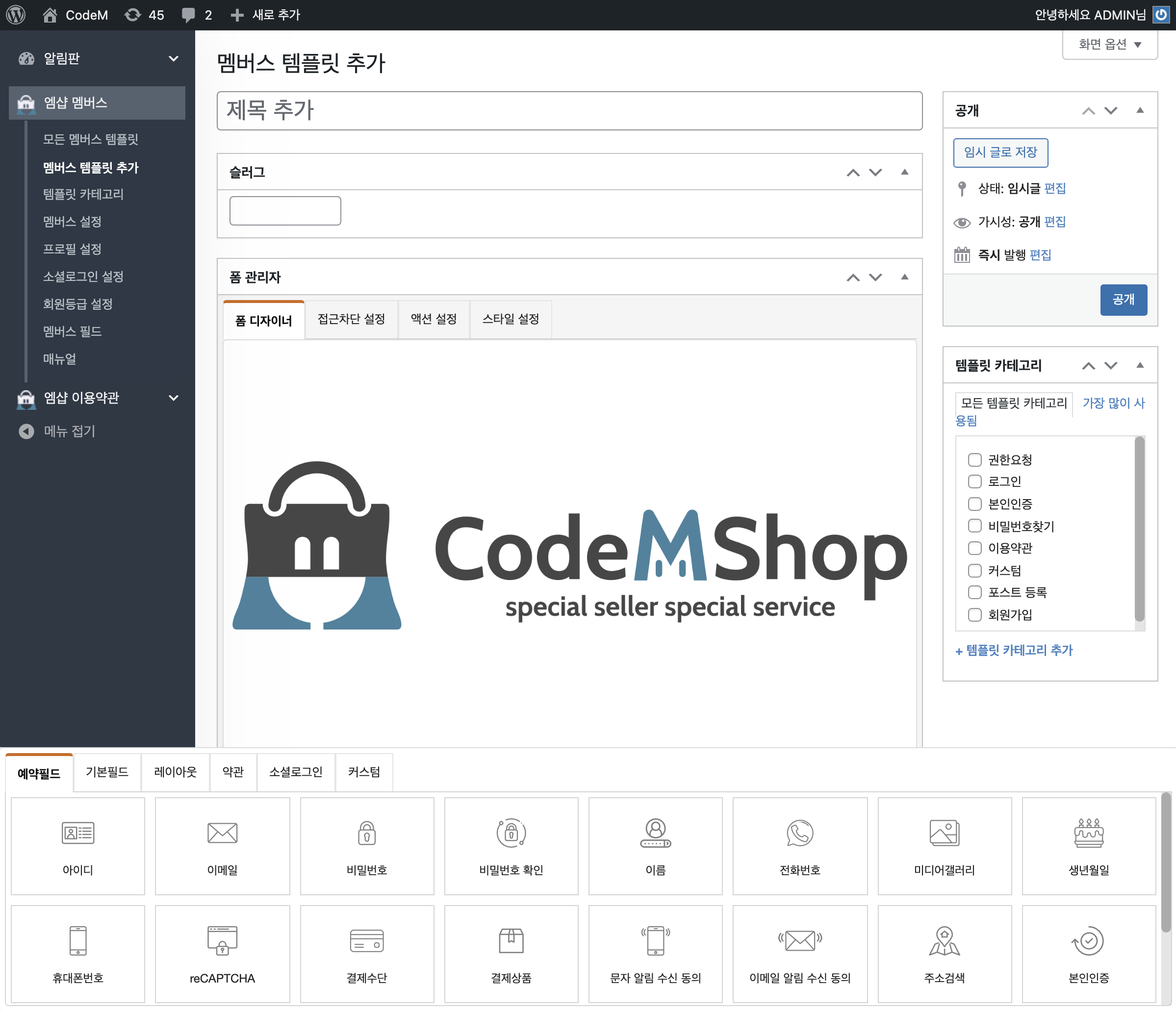1176x1010 pixels.
Task: Check the 이용약관 category
Action: click(x=974, y=548)
